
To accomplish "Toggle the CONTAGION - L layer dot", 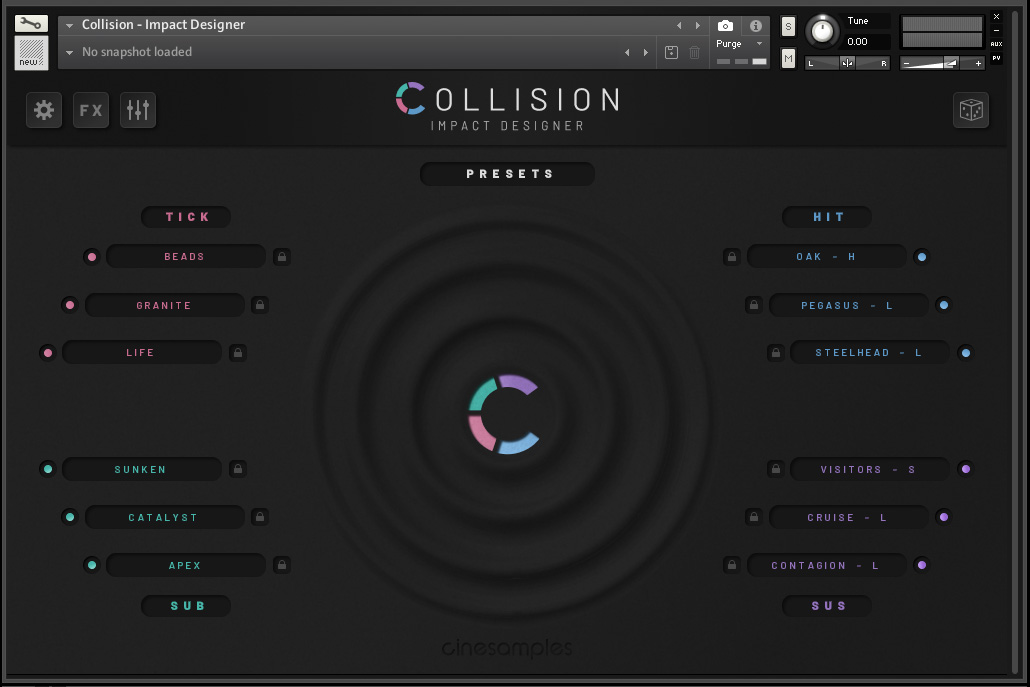I will point(922,565).
